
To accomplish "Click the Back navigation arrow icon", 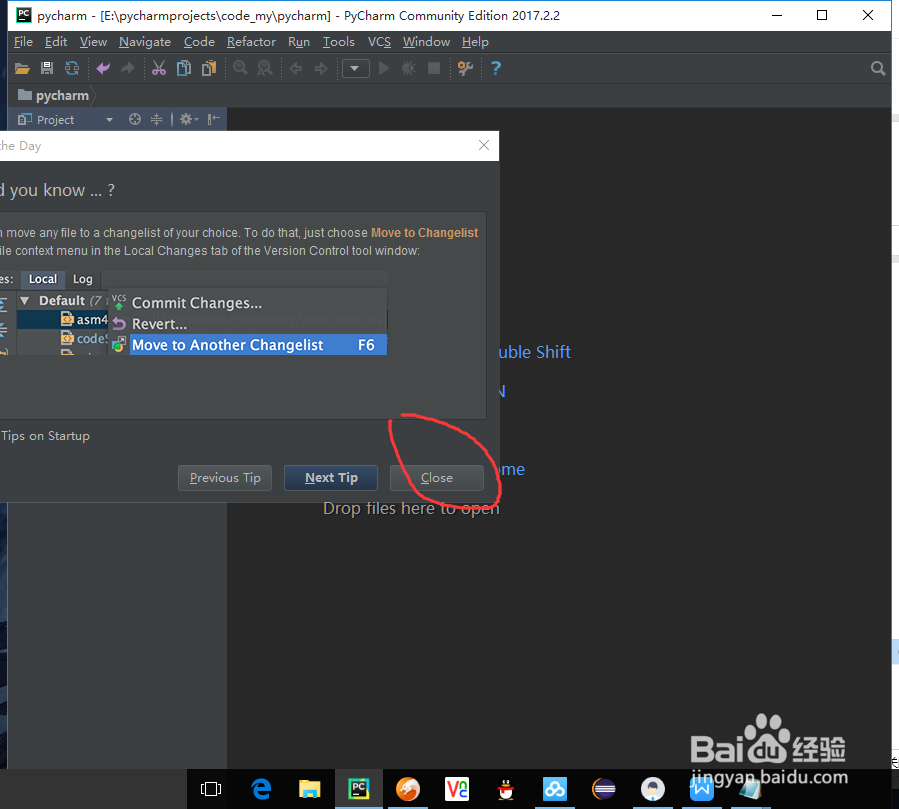I will (296, 69).
